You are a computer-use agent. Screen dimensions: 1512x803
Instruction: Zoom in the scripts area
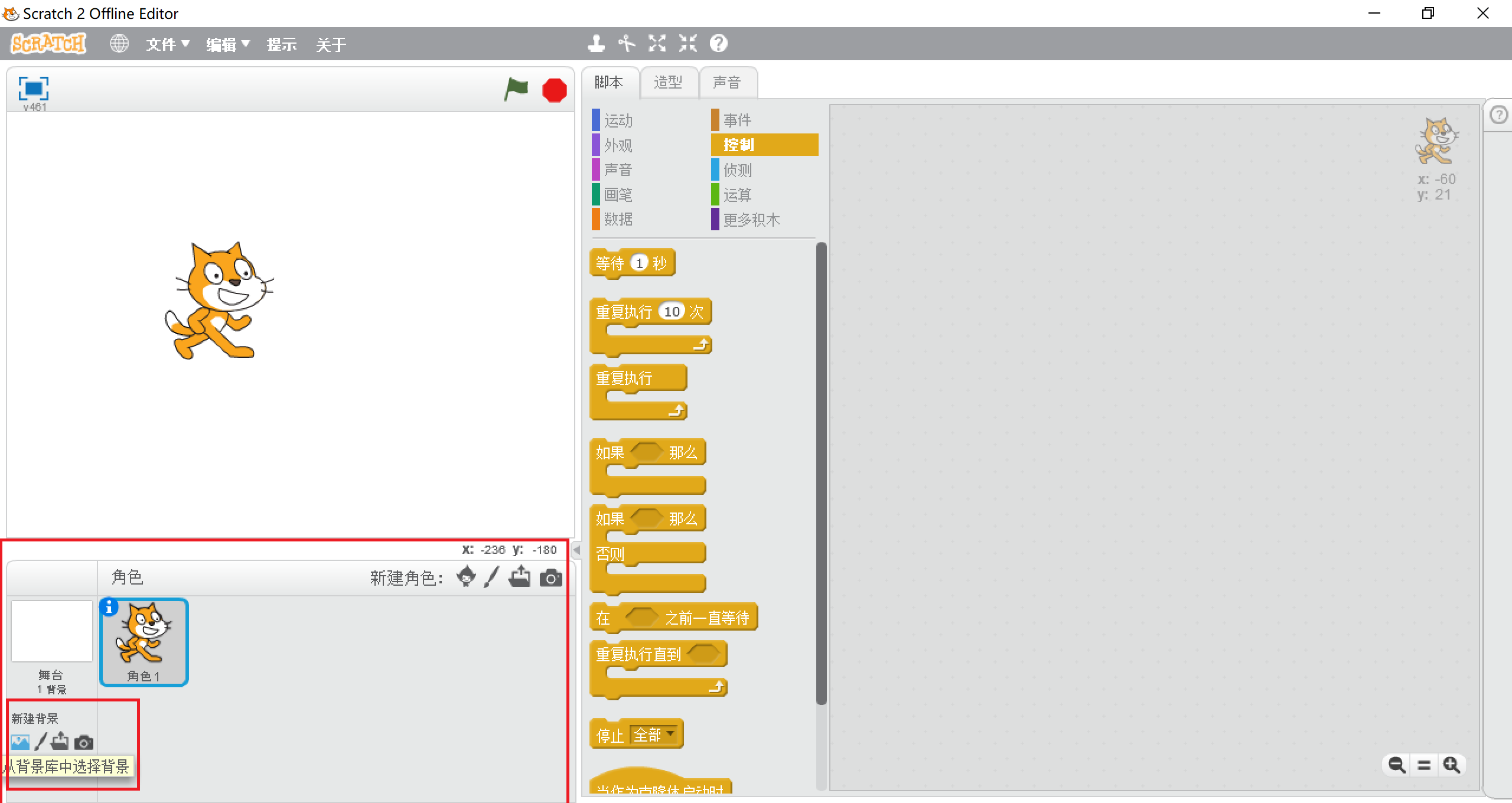coord(1452,765)
